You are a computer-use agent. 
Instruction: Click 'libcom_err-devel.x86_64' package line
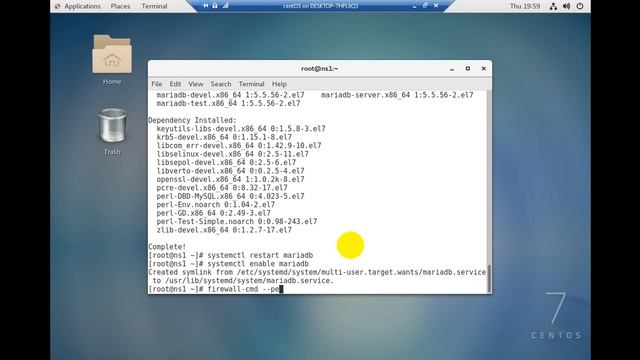[x=239, y=146]
